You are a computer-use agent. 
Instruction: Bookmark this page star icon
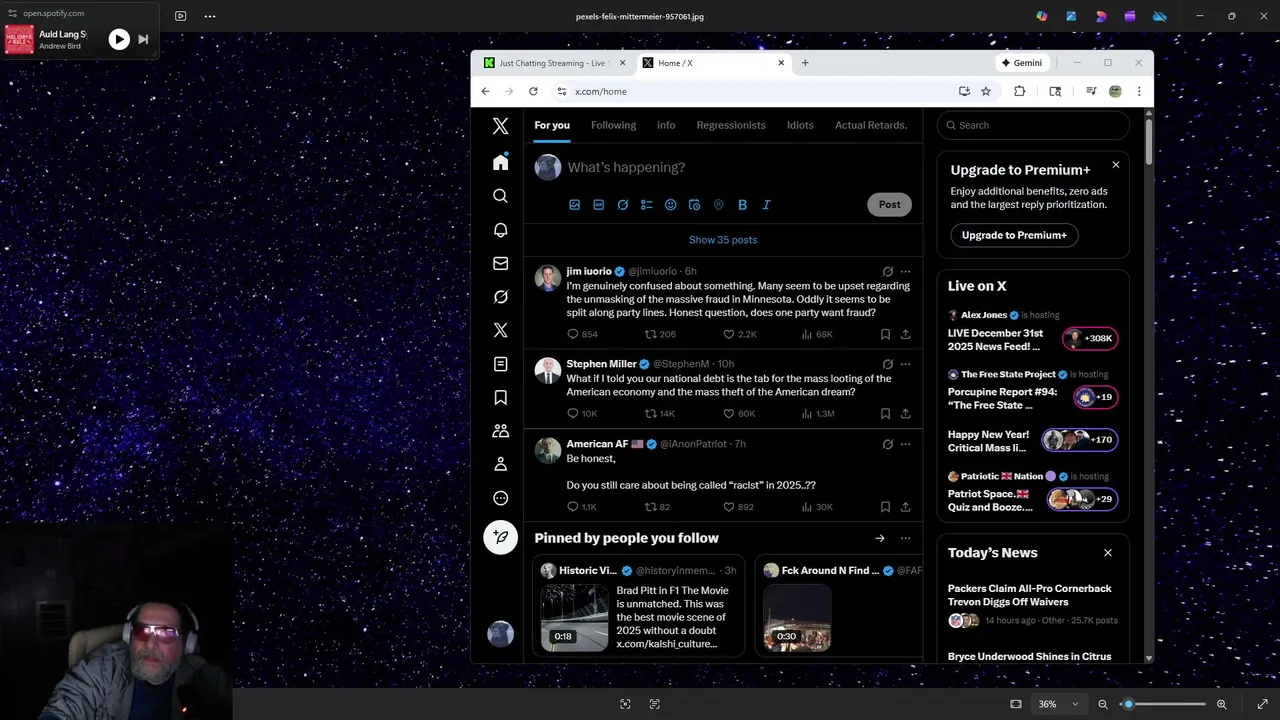(x=986, y=91)
